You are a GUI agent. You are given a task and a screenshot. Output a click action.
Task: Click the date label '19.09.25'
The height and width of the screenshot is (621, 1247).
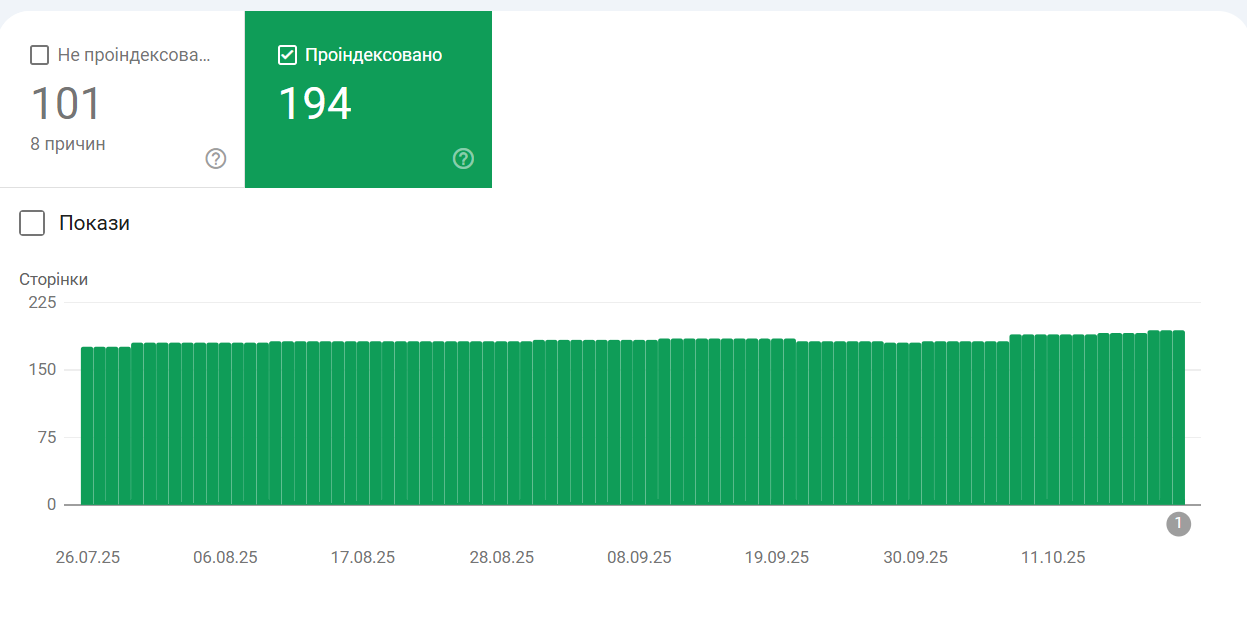[777, 557]
